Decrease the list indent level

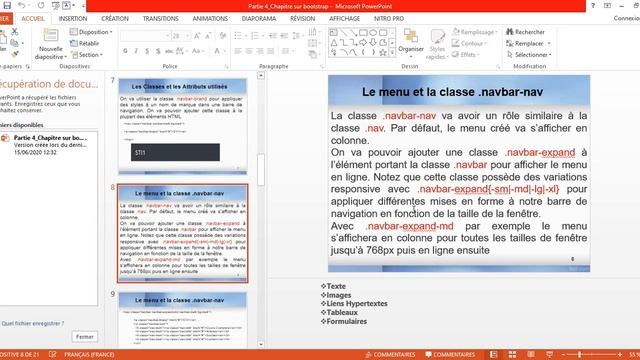click(273, 36)
